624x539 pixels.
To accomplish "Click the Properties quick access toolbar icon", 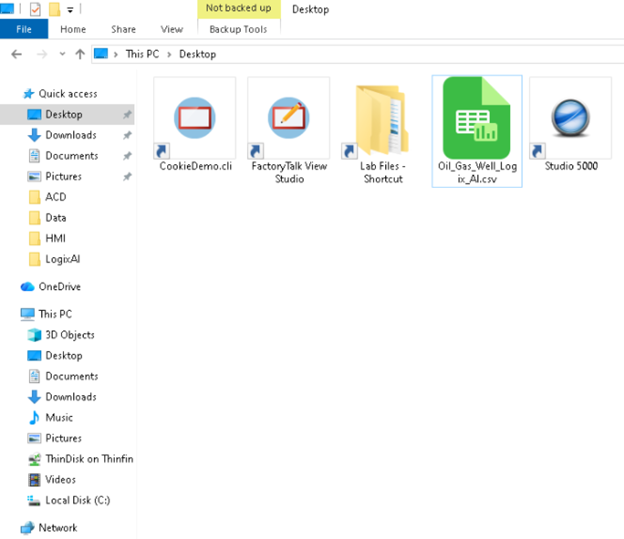I will pos(35,9).
